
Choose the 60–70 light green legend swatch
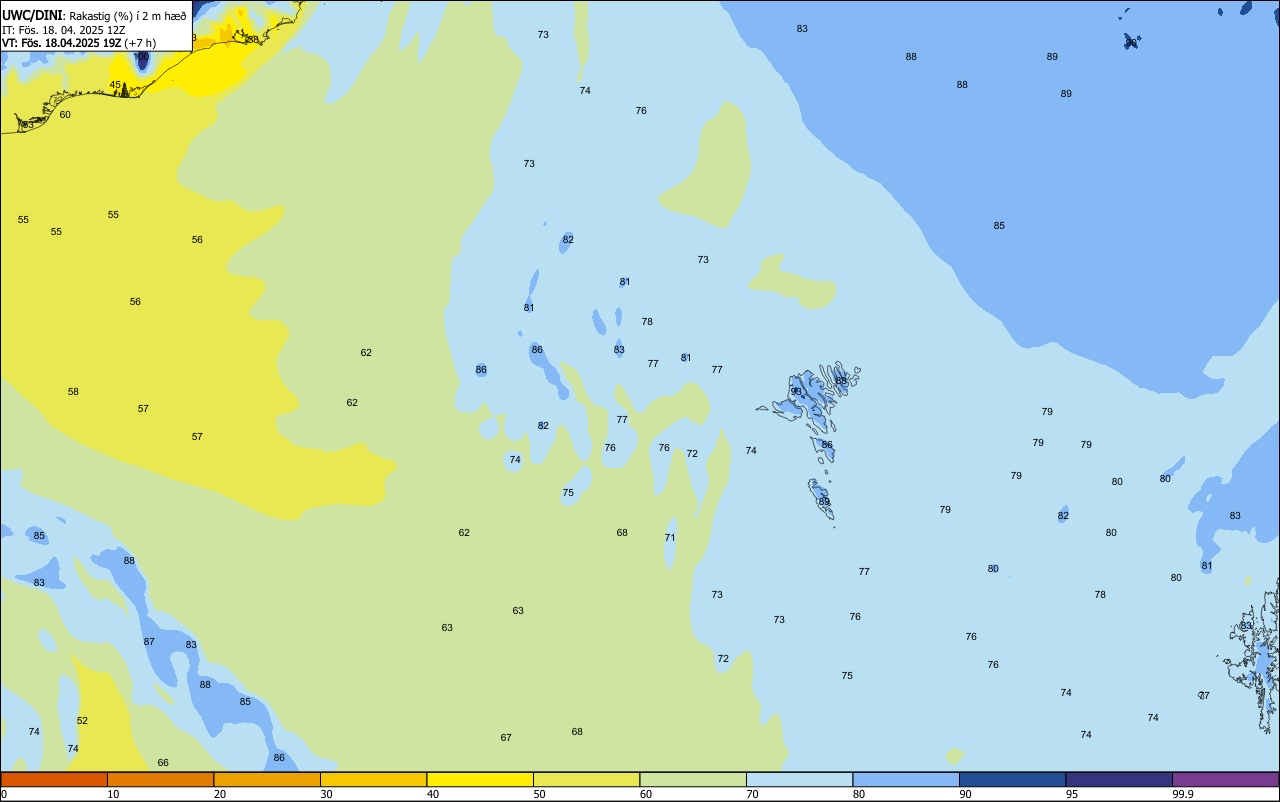pos(693,779)
